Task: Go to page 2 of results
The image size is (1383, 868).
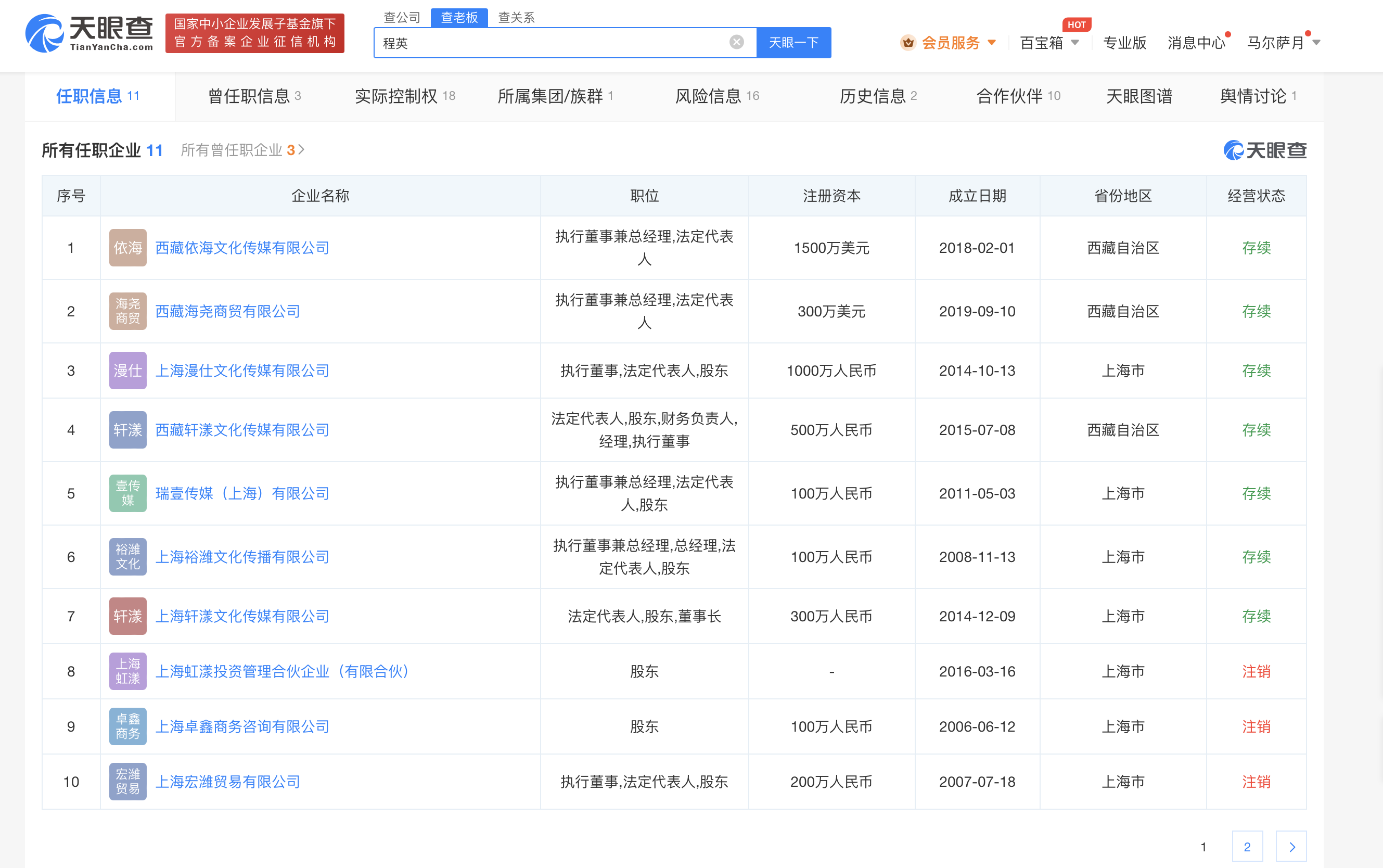Action: click(1247, 846)
